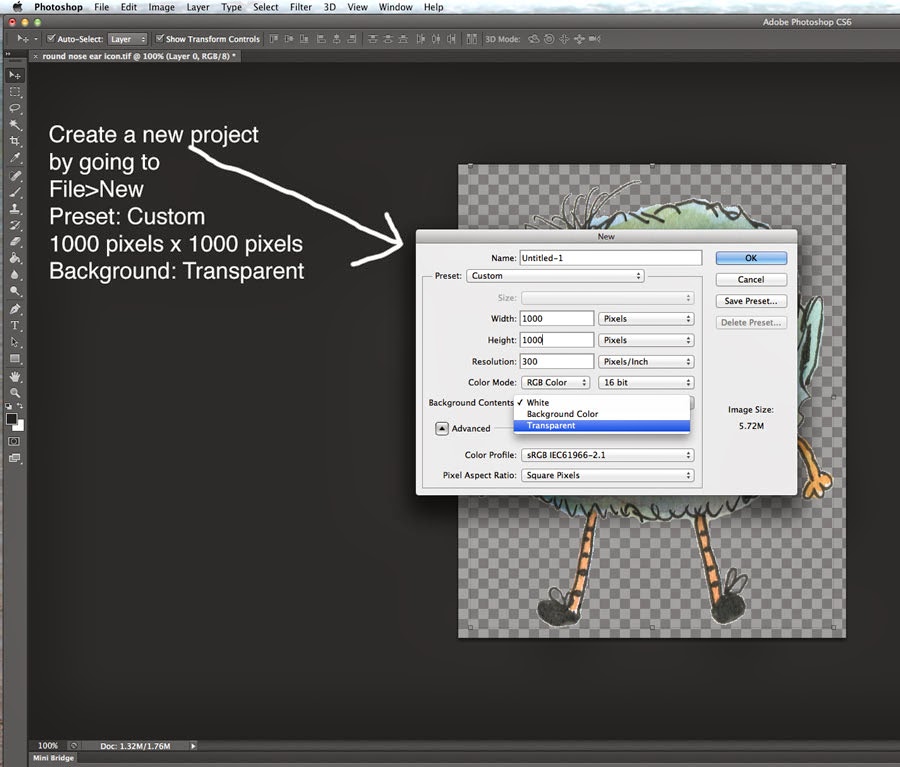Change the screen mode
Screen dimensions: 900x767
(x=14, y=458)
